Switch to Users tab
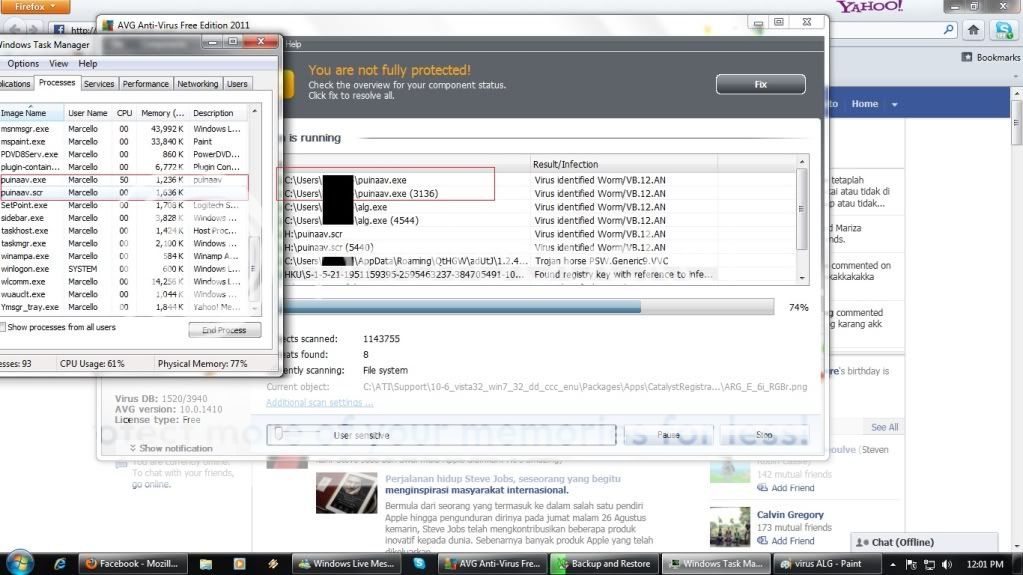The width and height of the screenshot is (1023, 575). [237, 84]
